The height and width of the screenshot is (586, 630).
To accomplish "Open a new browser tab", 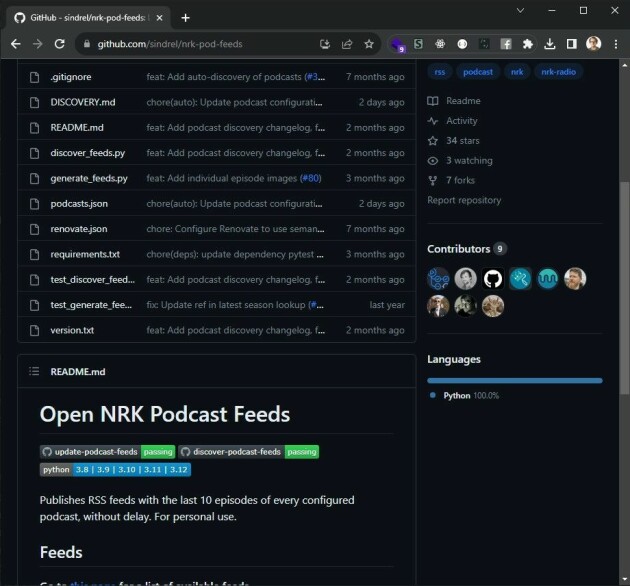I will point(185,18).
